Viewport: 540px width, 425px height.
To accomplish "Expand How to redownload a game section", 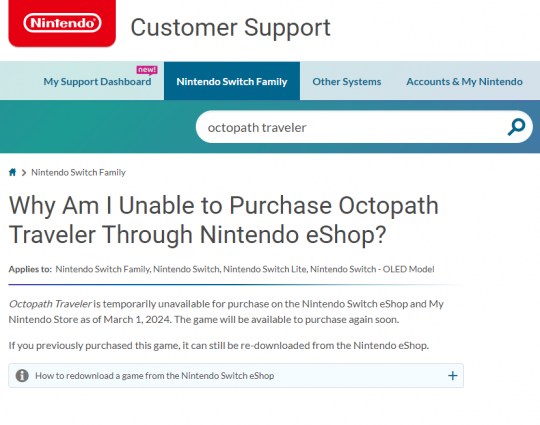I will tap(236, 375).
